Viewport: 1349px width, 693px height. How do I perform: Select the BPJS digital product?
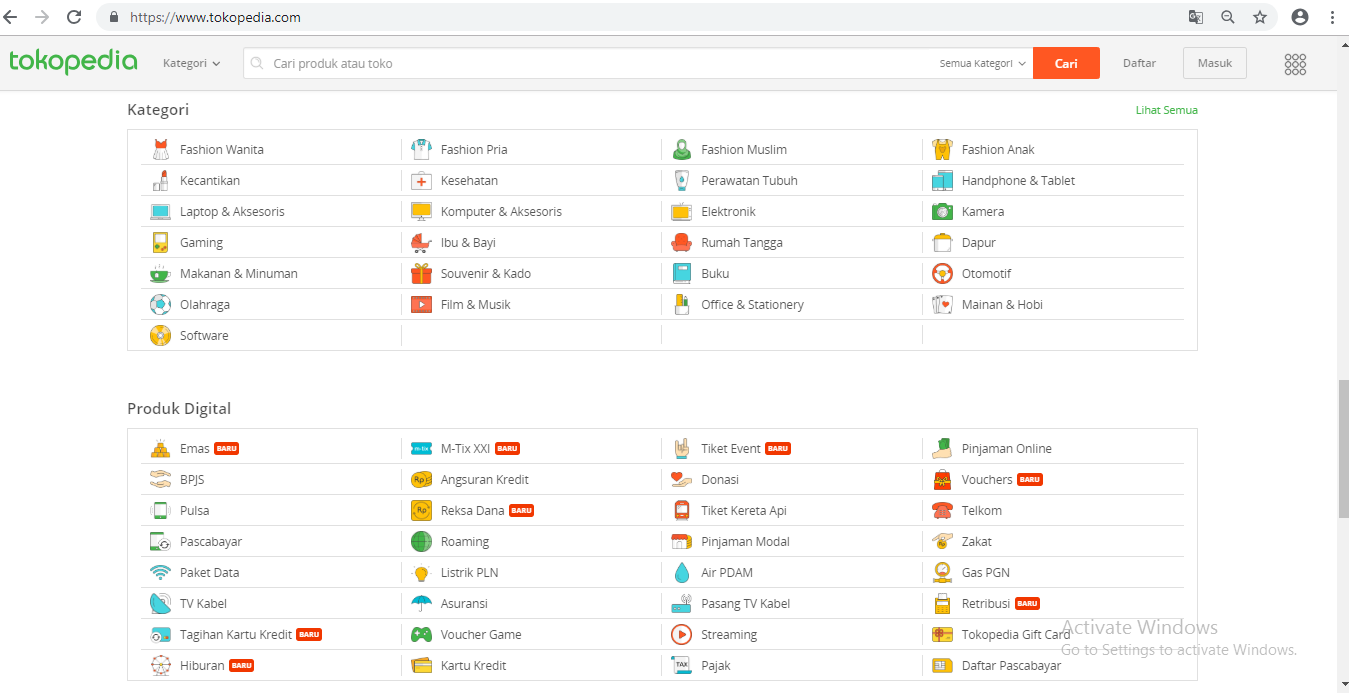pyautogui.click(x=192, y=480)
